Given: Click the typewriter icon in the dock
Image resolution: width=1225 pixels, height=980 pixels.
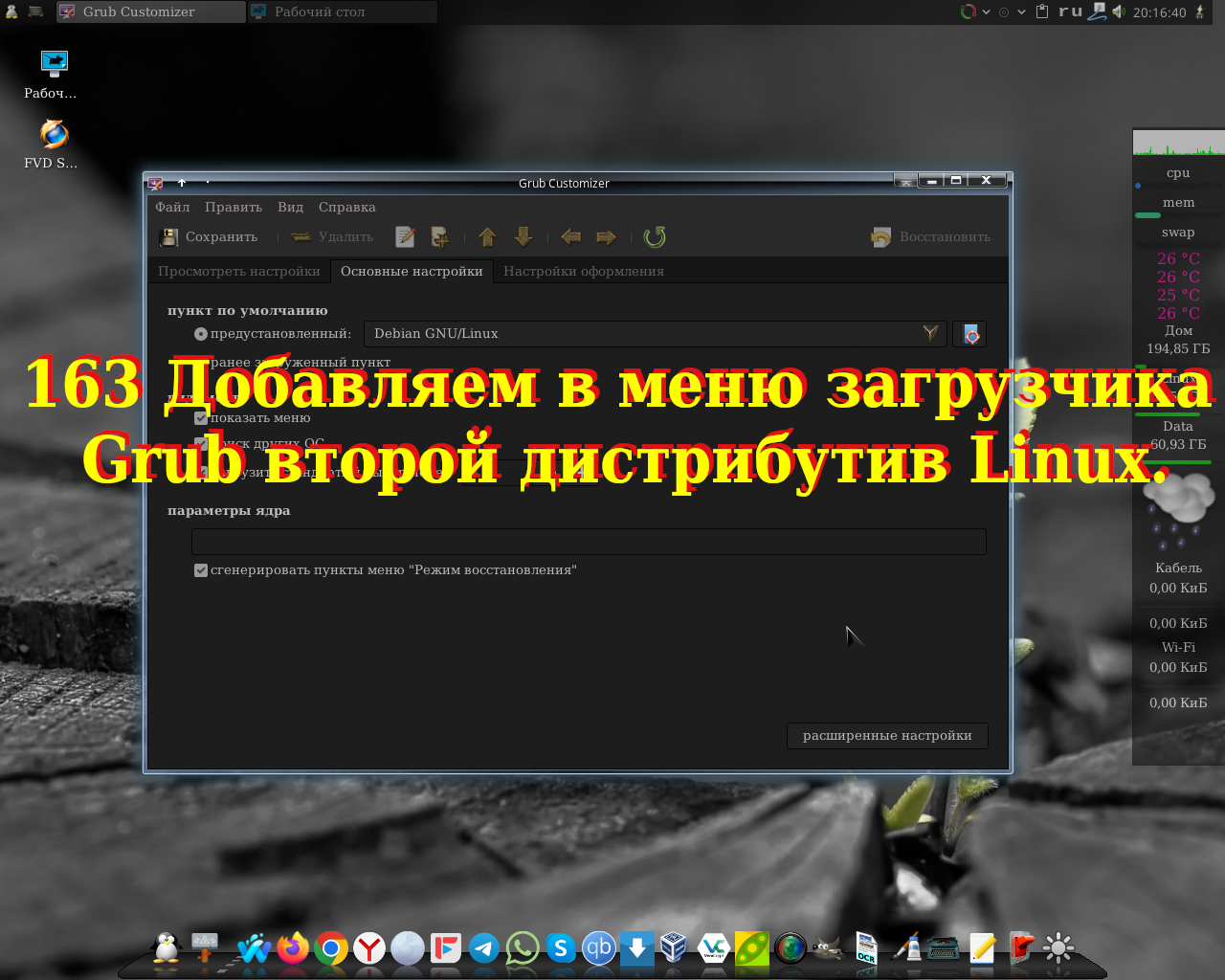Looking at the screenshot, I should point(943,948).
